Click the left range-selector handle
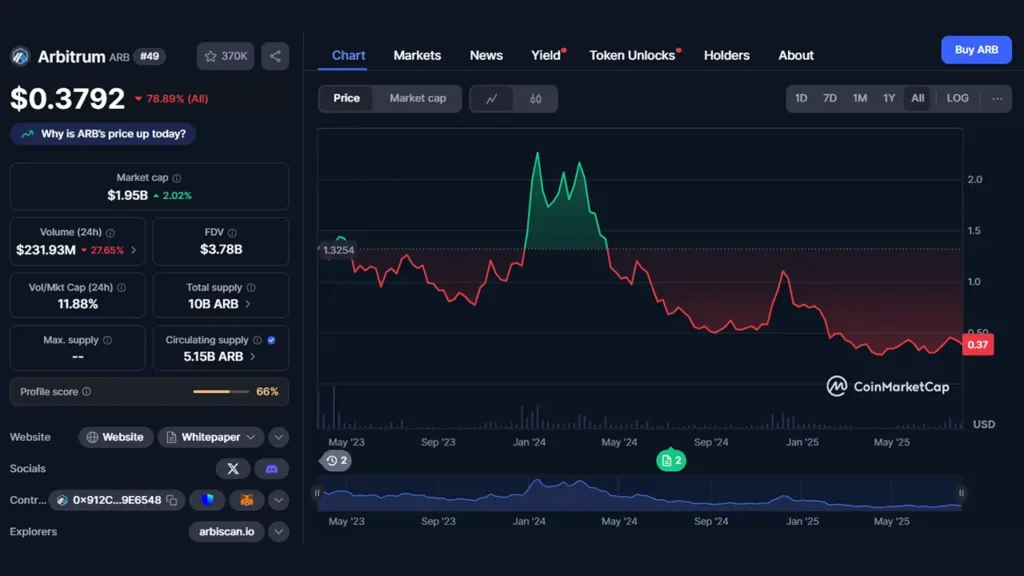Viewport: 1024px width, 576px height. coord(317,493)
